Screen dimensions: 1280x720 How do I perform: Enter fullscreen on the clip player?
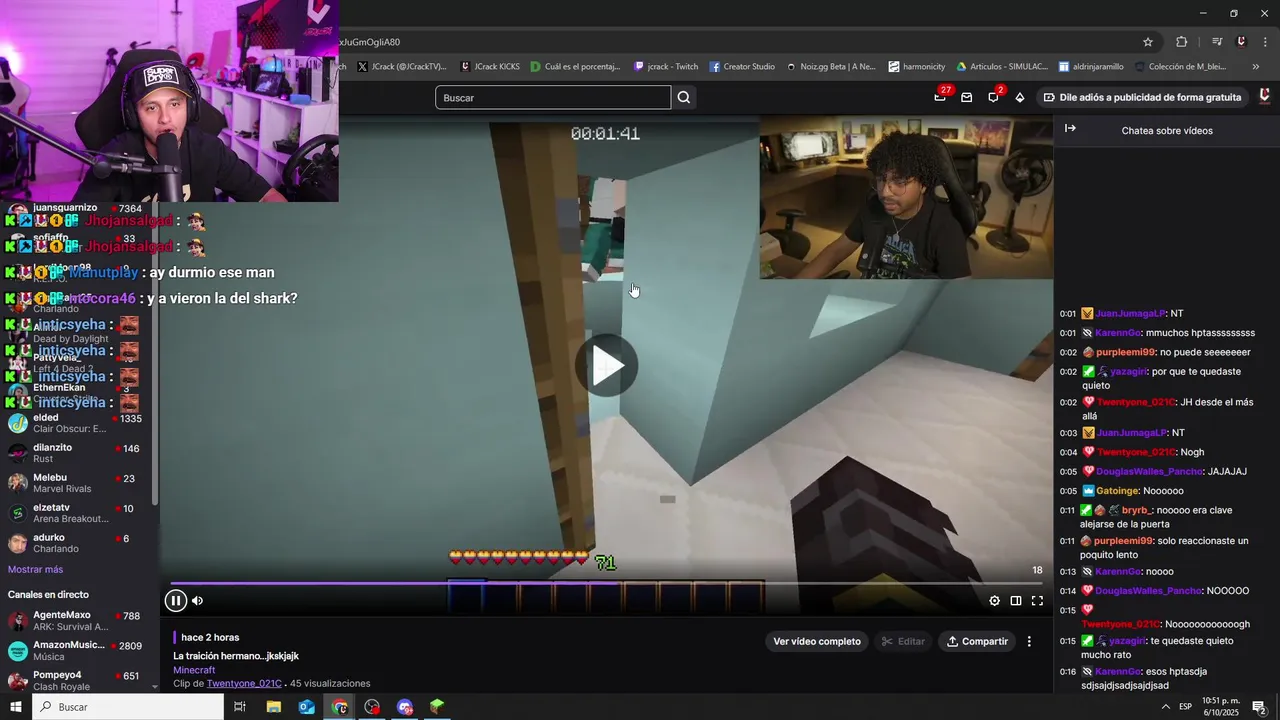1037,601
